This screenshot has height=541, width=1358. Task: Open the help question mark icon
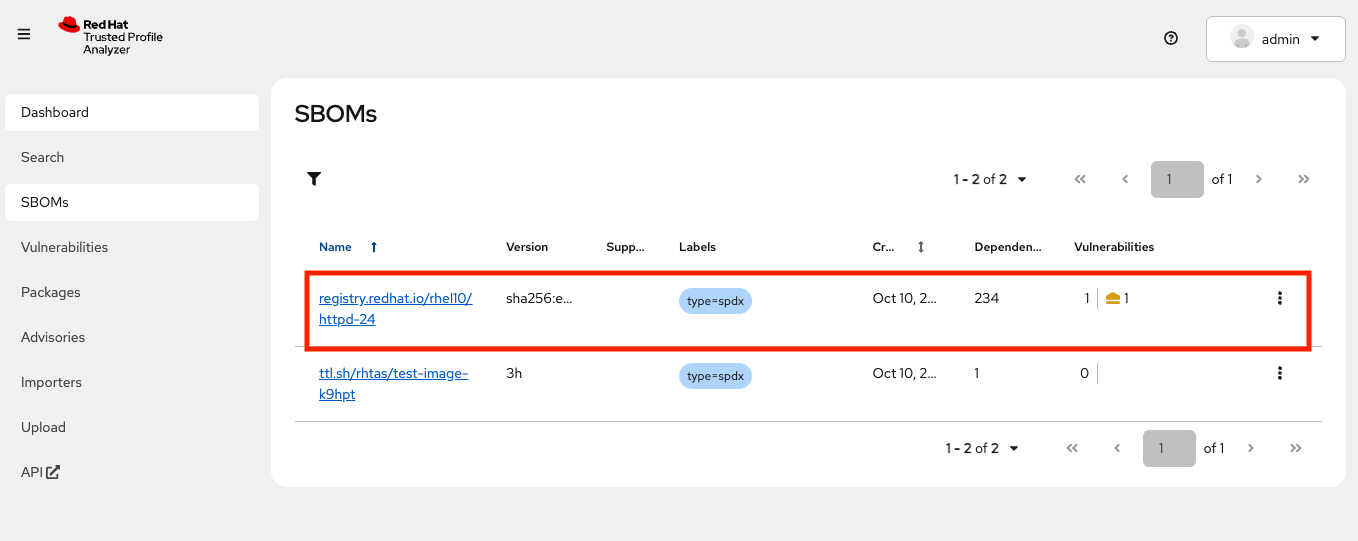click(1171, 39)
